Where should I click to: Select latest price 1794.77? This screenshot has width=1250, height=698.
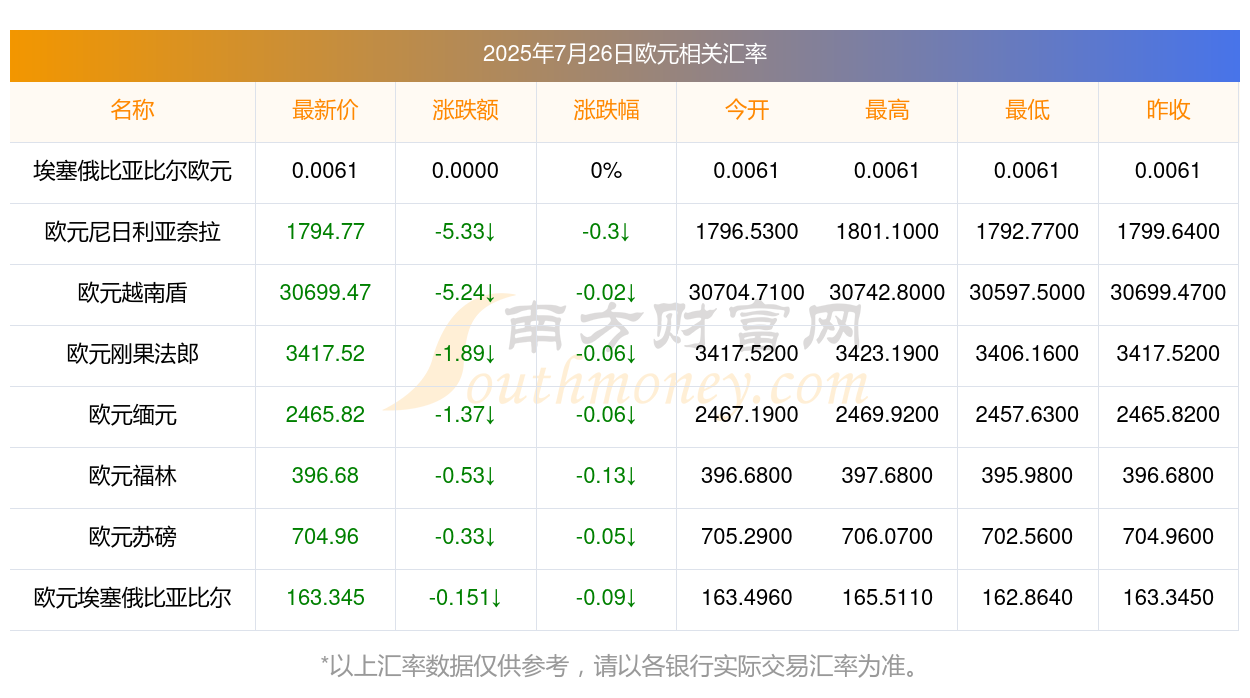click(x=325, y=232)
